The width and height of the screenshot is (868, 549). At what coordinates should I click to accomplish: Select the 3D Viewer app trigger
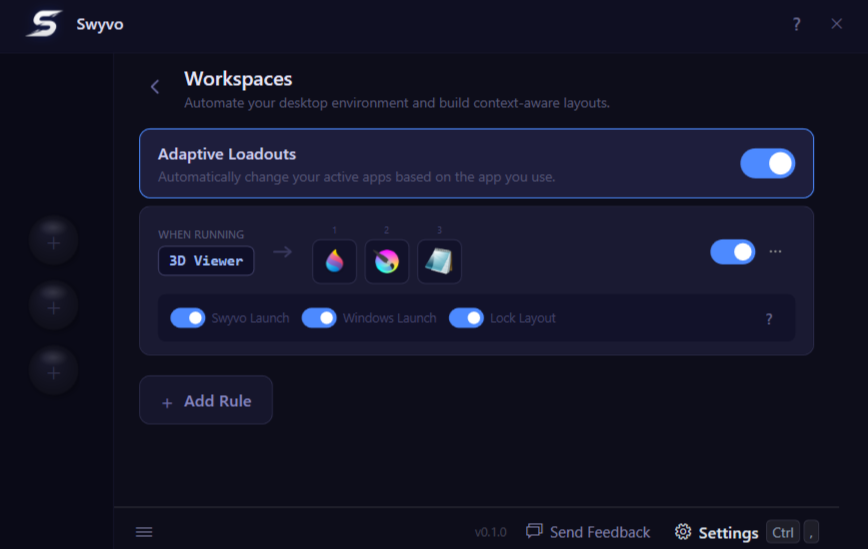(206, 261)
